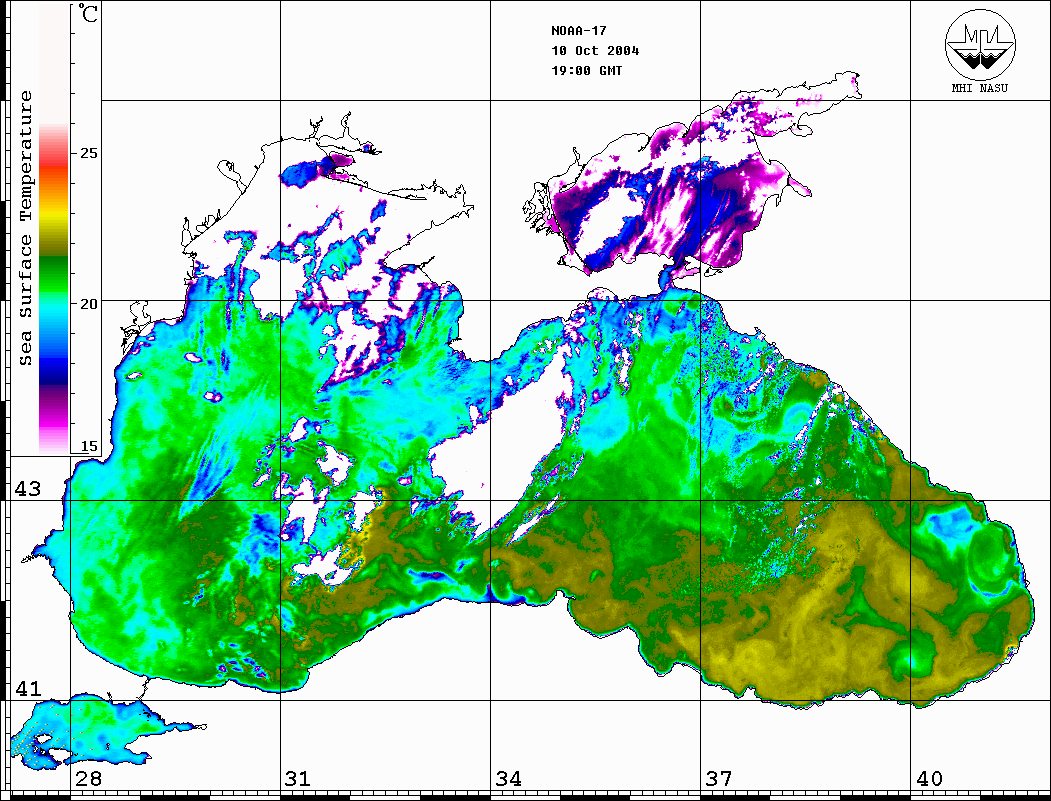
Task: Click the 'NOAA-17' satellite label
Action: (578, 31)
